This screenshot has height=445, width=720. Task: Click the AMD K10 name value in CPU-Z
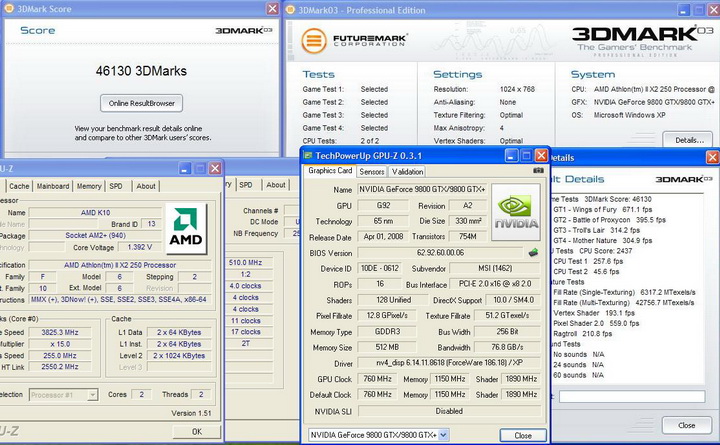(95, 213)
